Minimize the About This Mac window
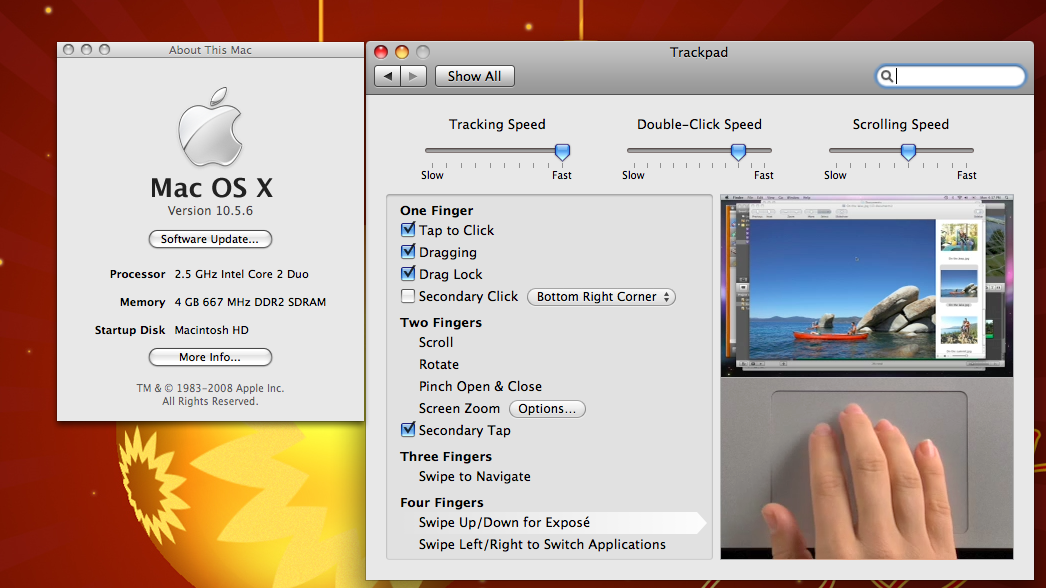Screen dimensions: 1046x588 [86, 49]
